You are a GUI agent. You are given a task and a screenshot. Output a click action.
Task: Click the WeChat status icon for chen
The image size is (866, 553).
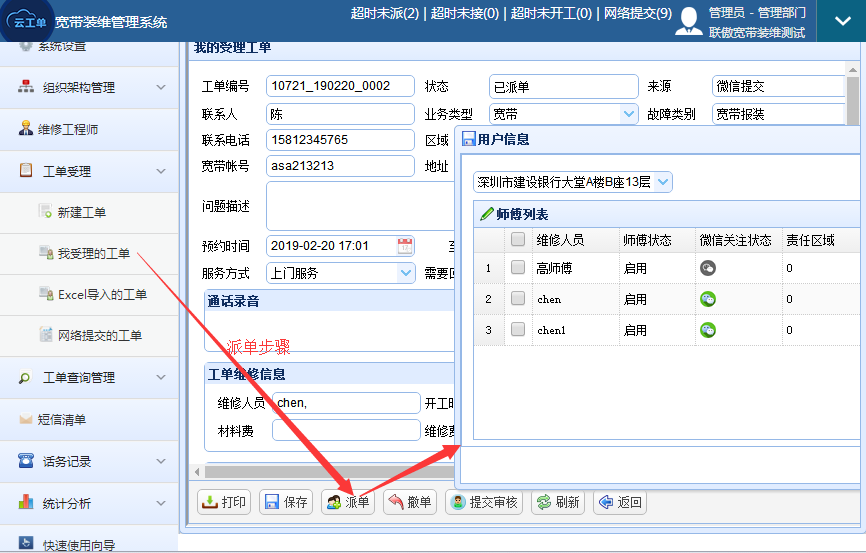pos(708,299)
